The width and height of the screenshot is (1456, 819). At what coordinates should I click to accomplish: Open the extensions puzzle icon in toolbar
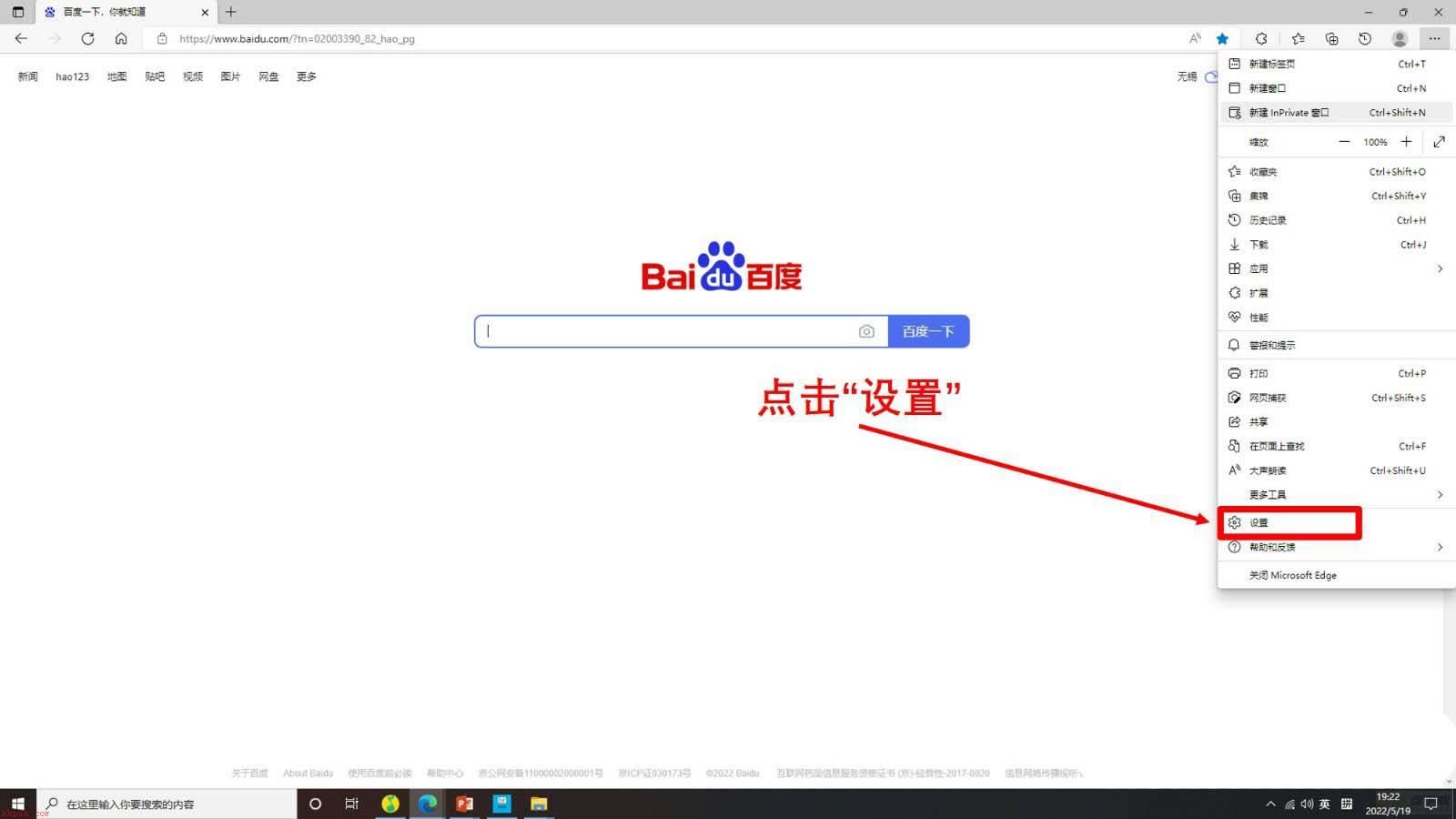[1261, 38]
